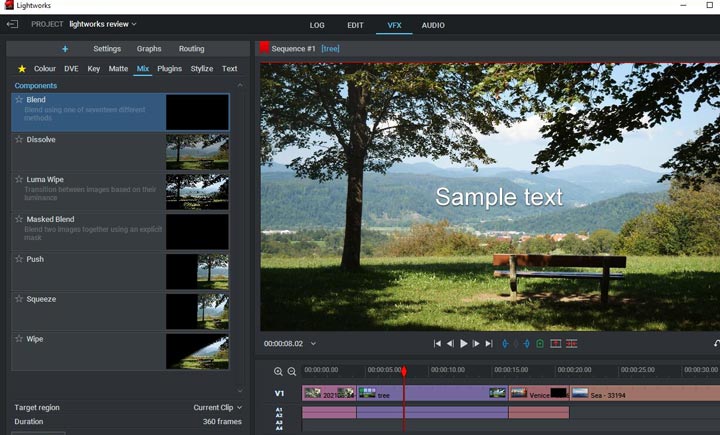The image size is (720, 435).
Task: Zoom out of the timeline
Action: click(x=292, y=371)
